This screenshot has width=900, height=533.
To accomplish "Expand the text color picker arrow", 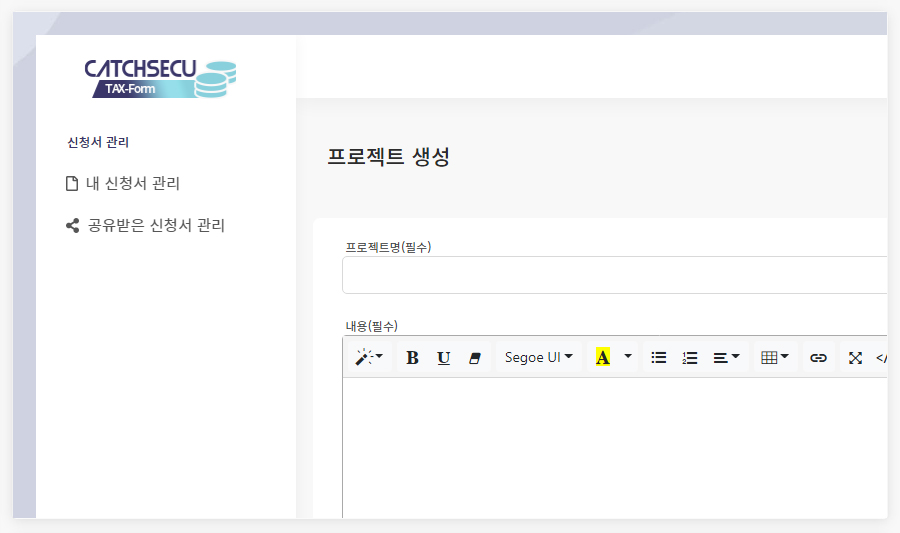I will pos(628,357).
